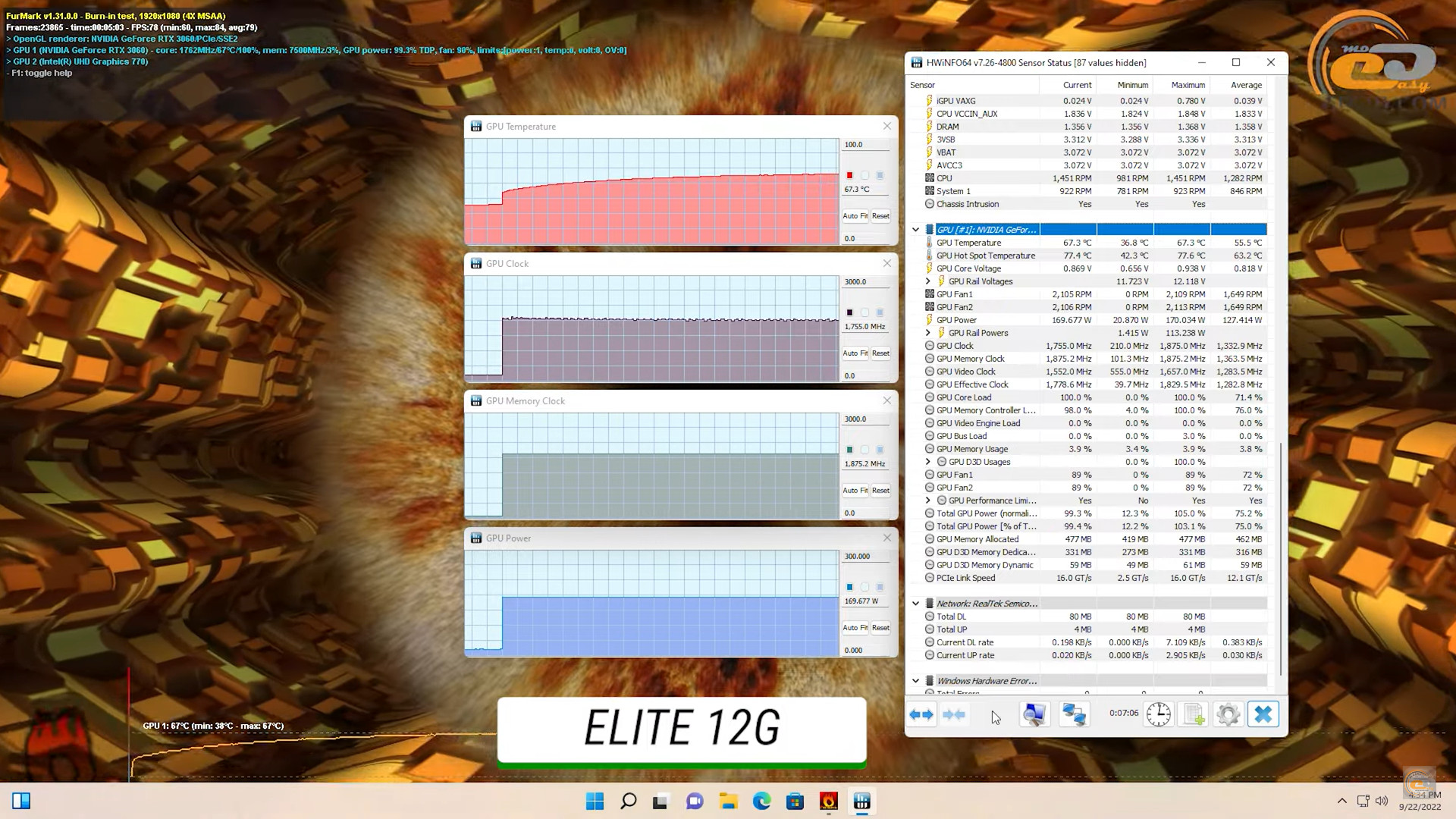This screenshot has width=1456, height=819.
Task: Click dark color swatch in GPU Clock graph
Action: 849,312
